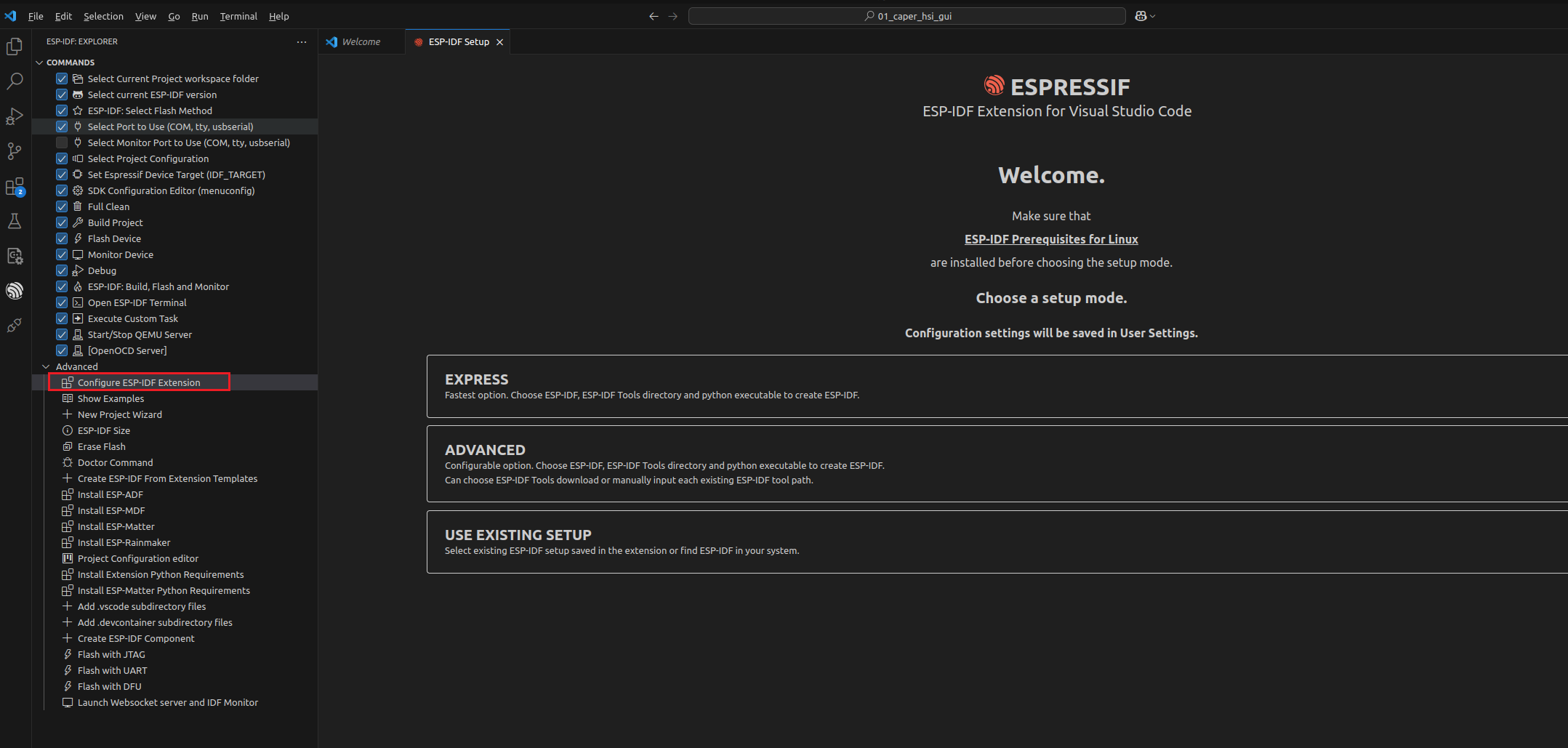
Task: Click the SDK Configuration Editor gear icon
Action: 78,190
